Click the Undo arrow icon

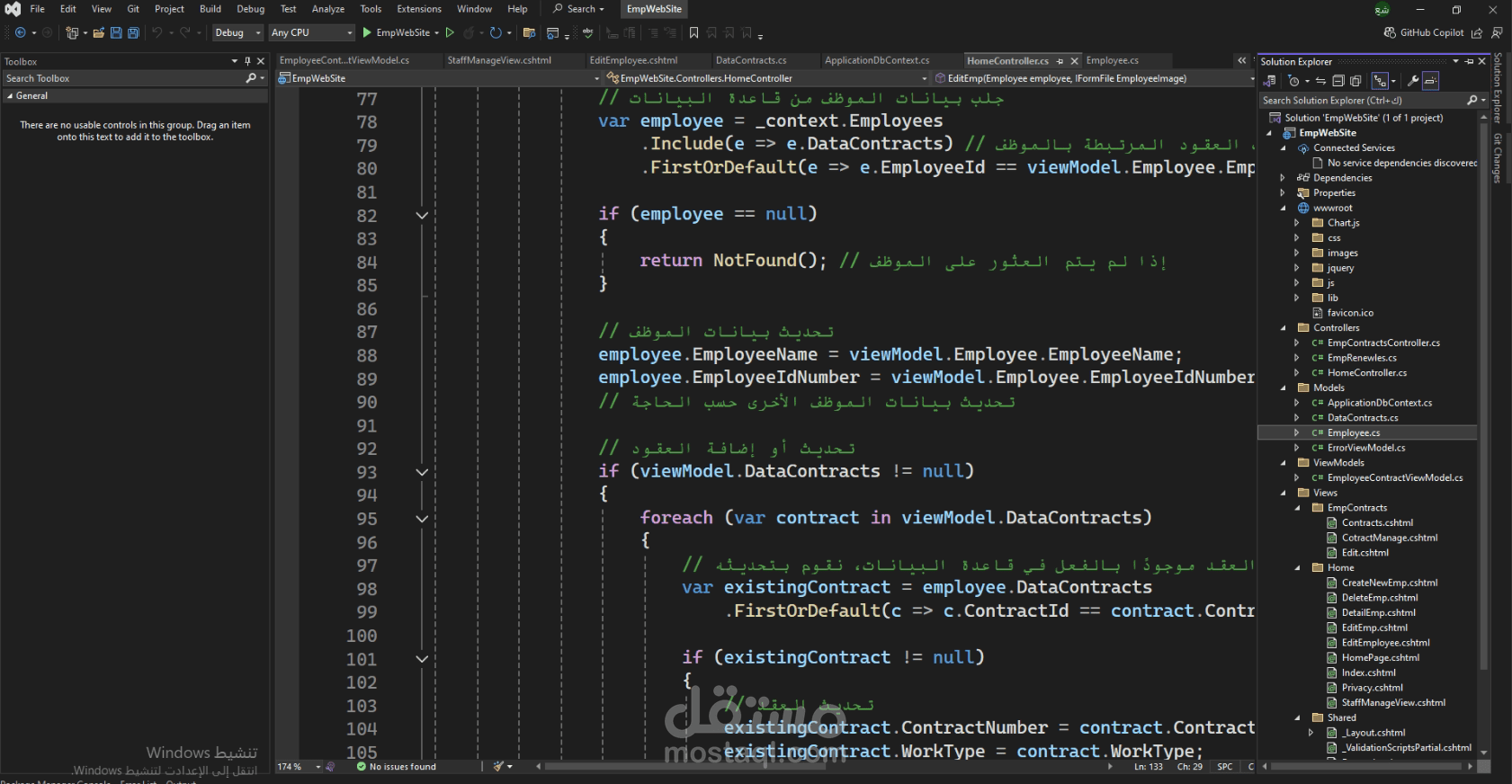(x=157, y=32)
